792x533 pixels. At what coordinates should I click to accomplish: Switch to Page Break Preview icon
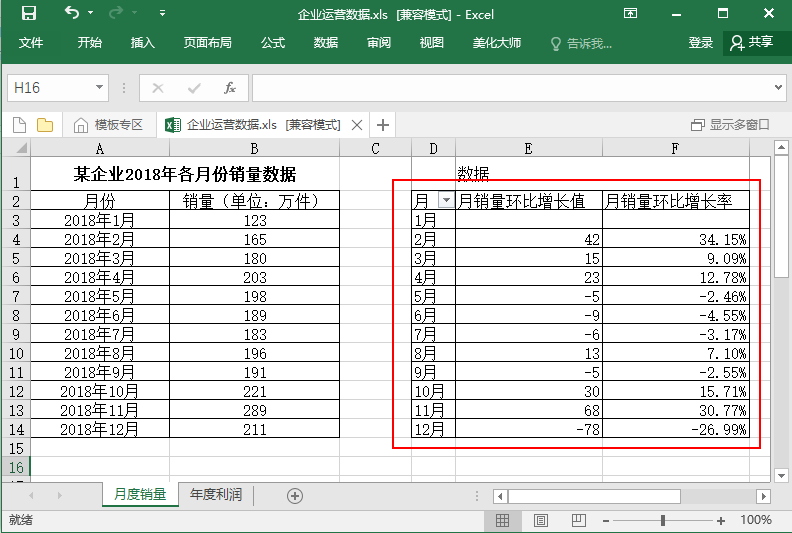pos(577,520)
